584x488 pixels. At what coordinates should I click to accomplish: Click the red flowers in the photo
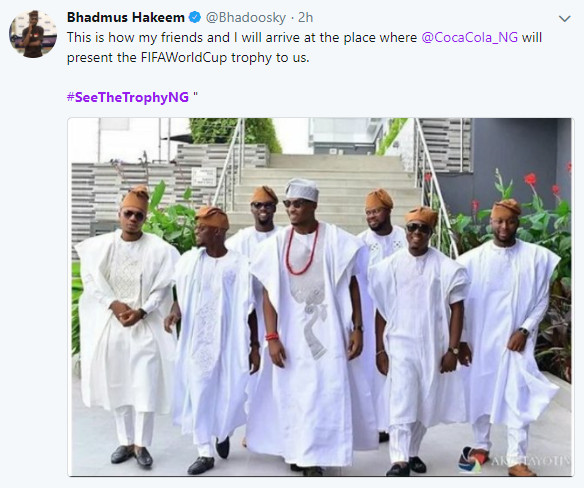click(530, 179)
